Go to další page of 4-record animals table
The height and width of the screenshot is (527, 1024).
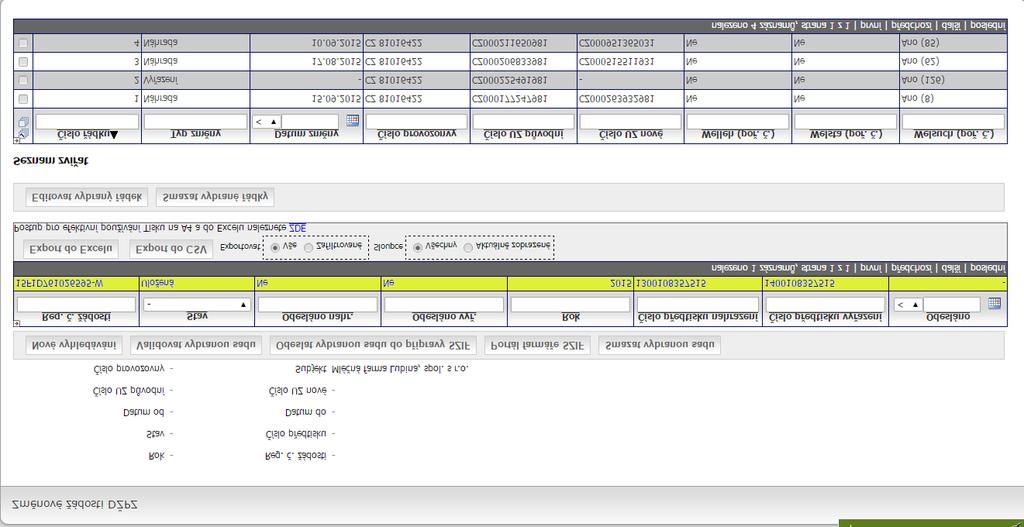click(950, 25)
